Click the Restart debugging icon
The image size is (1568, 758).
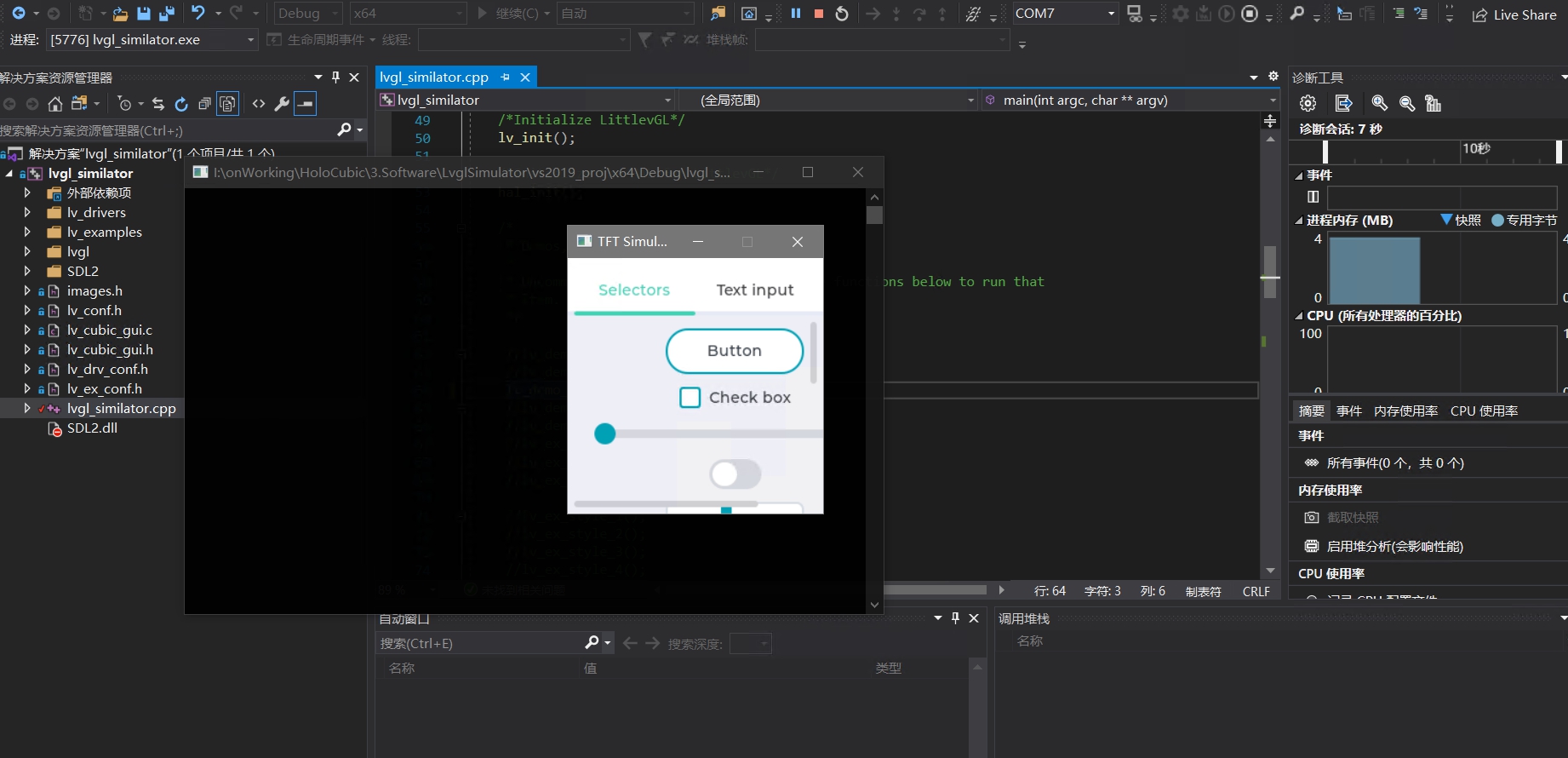point(842,13)
